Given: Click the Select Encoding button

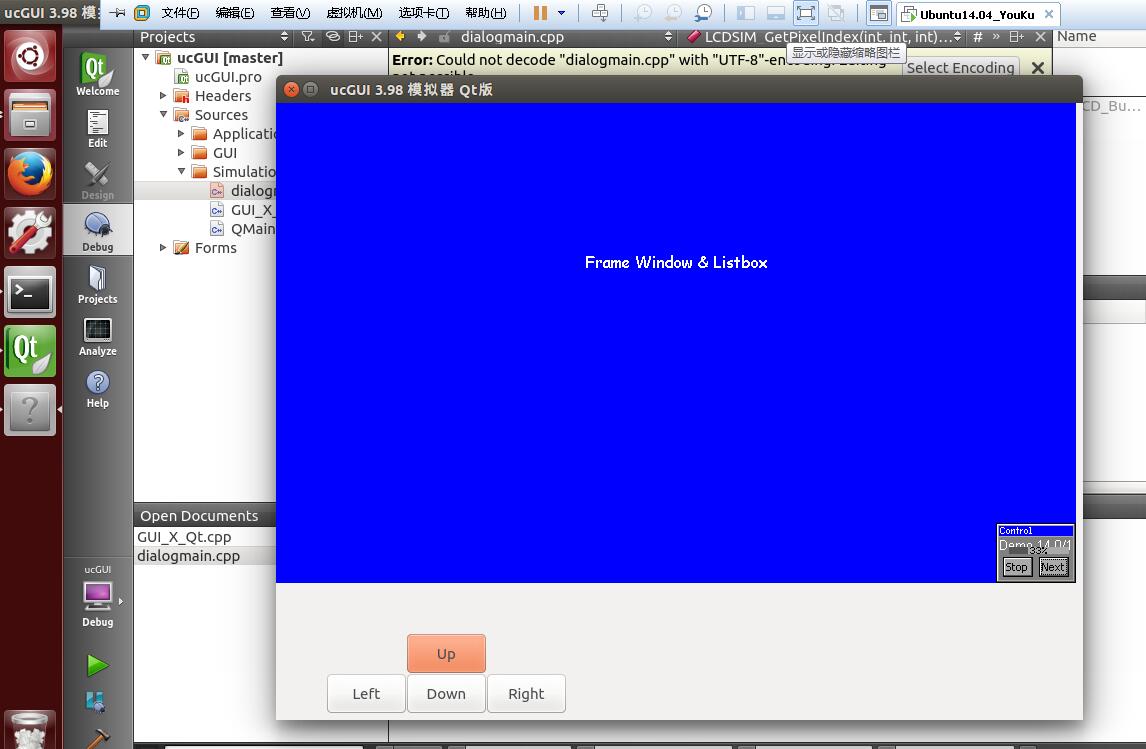Looking at the screenshot, I should [x=960, y=68].
